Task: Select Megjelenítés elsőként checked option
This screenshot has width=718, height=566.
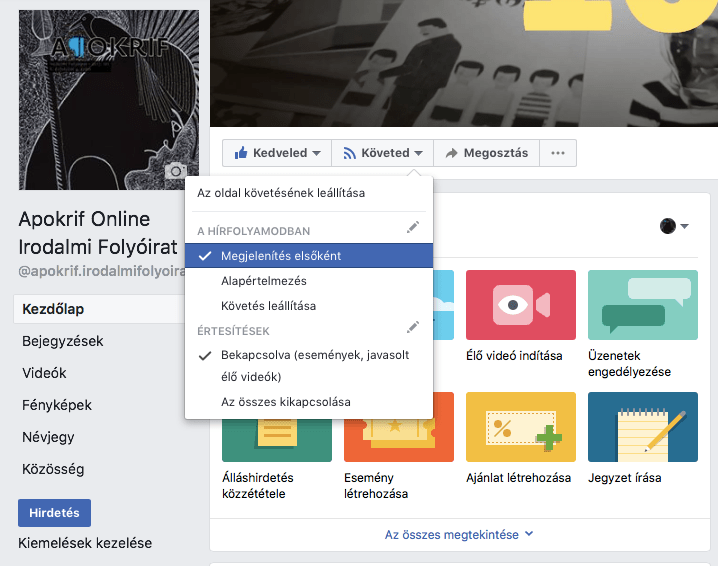Action: tap(309, 256)
